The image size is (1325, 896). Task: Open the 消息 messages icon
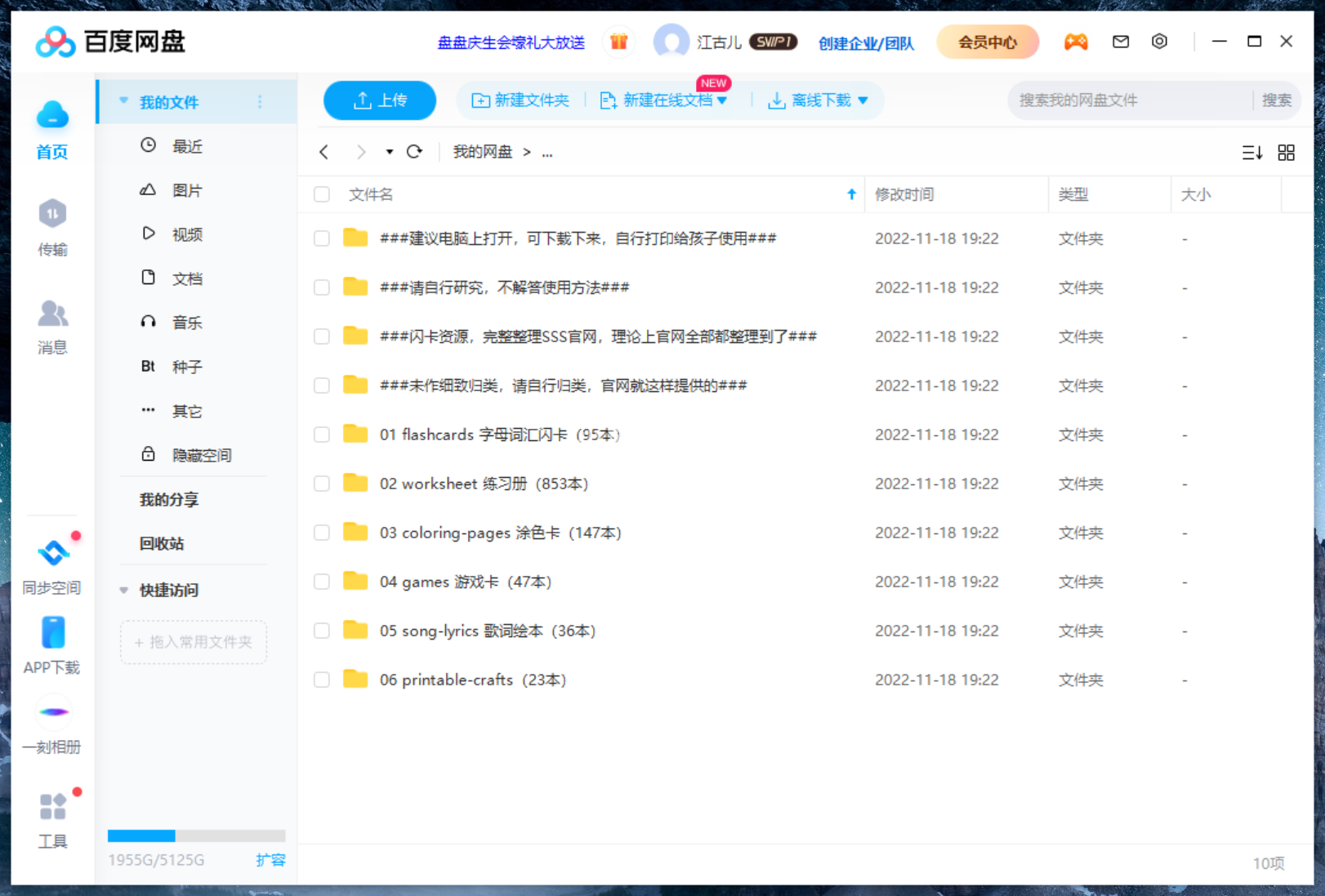tap(52, 314)
